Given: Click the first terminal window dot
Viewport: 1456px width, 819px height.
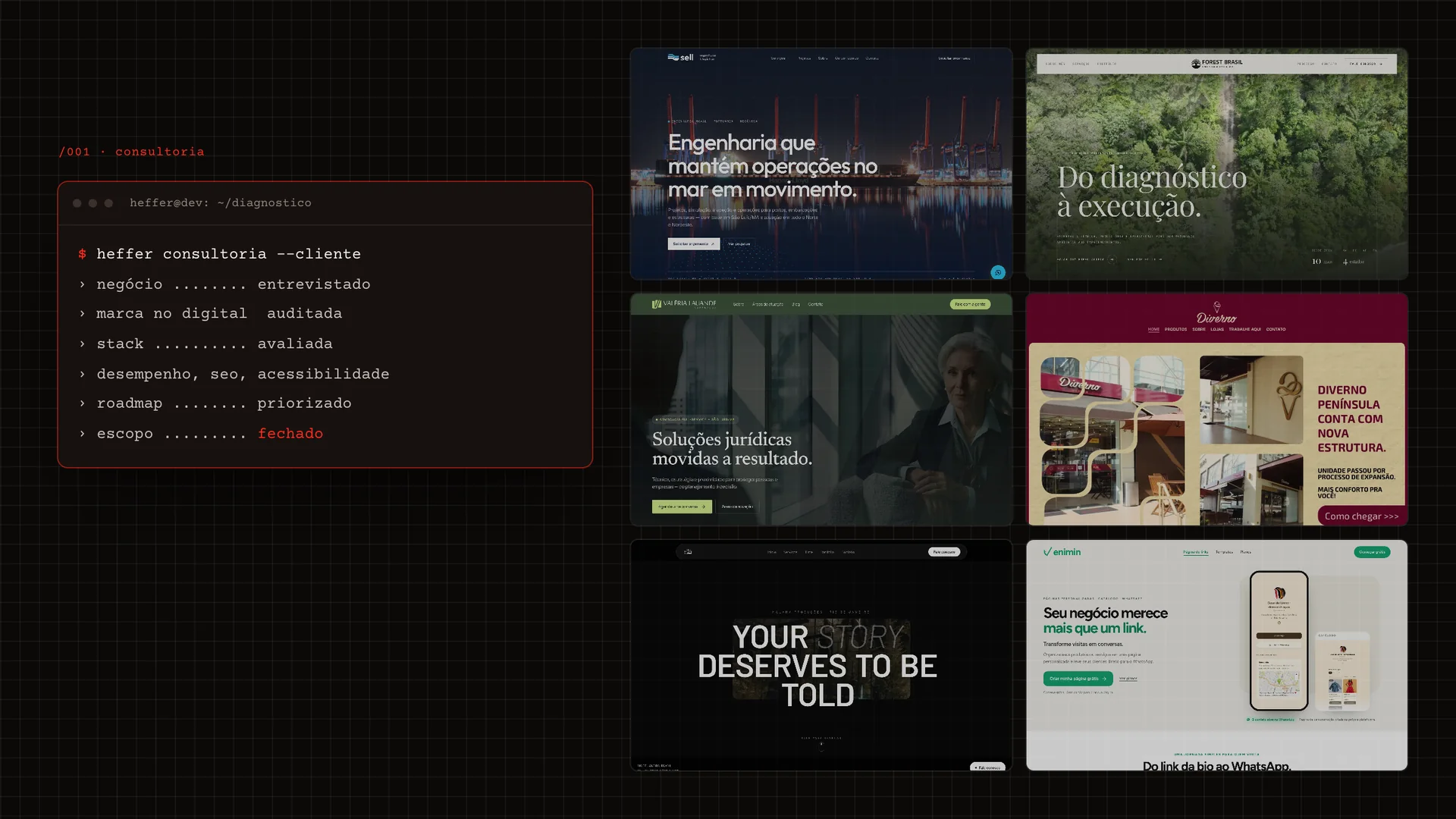Looking at the screenshot, I should 77,203.
